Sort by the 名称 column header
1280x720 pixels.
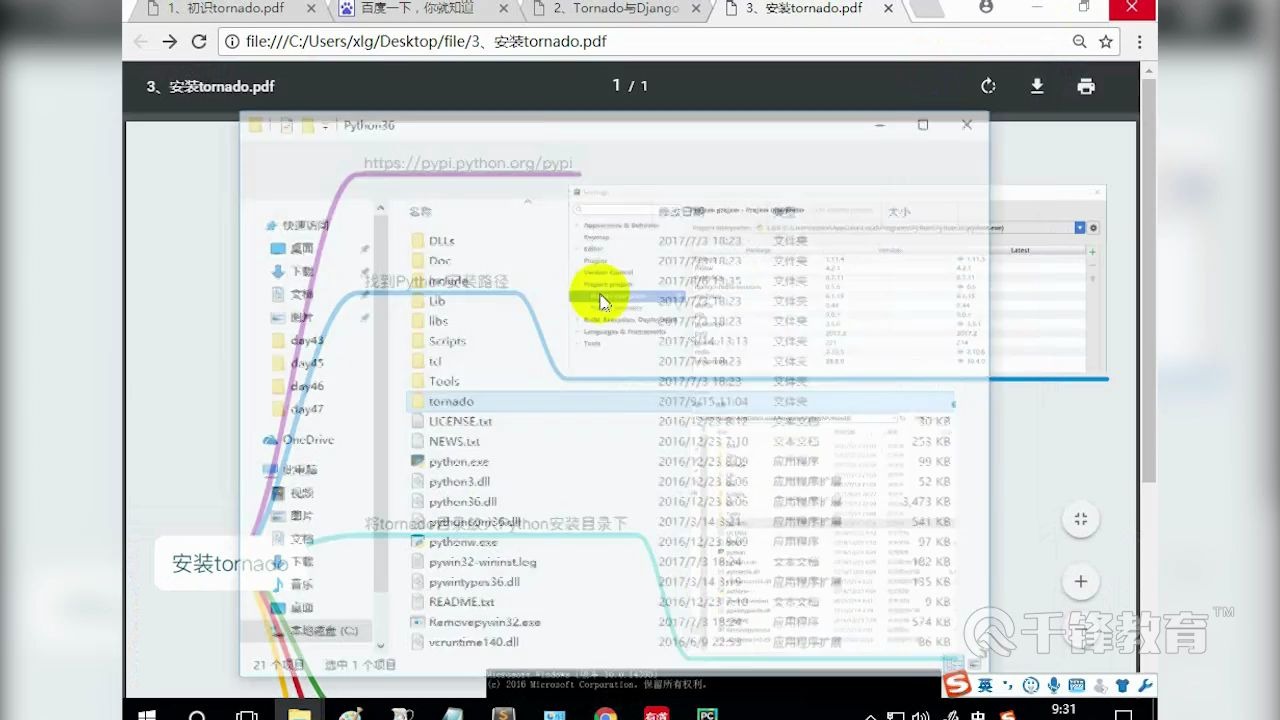click(x=420, y=212)
